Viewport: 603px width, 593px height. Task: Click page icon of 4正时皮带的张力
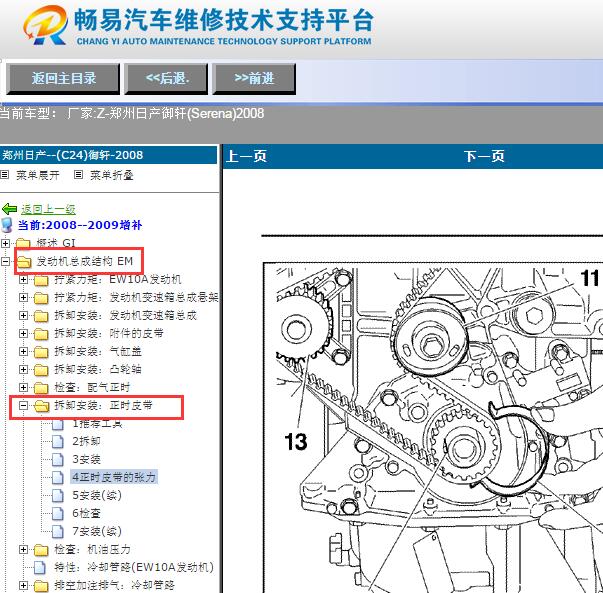[x=58, y=478]
